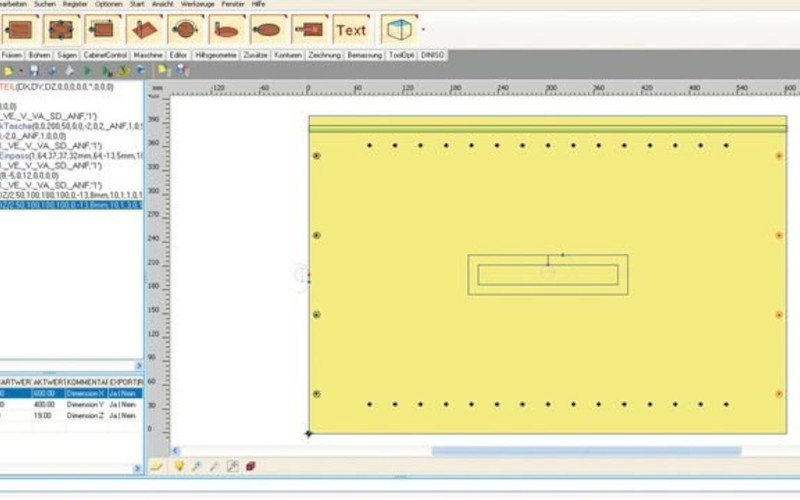Open the Zeichnung tab
The height and width of the screenshot is (500, 800).
coord(324,55)
